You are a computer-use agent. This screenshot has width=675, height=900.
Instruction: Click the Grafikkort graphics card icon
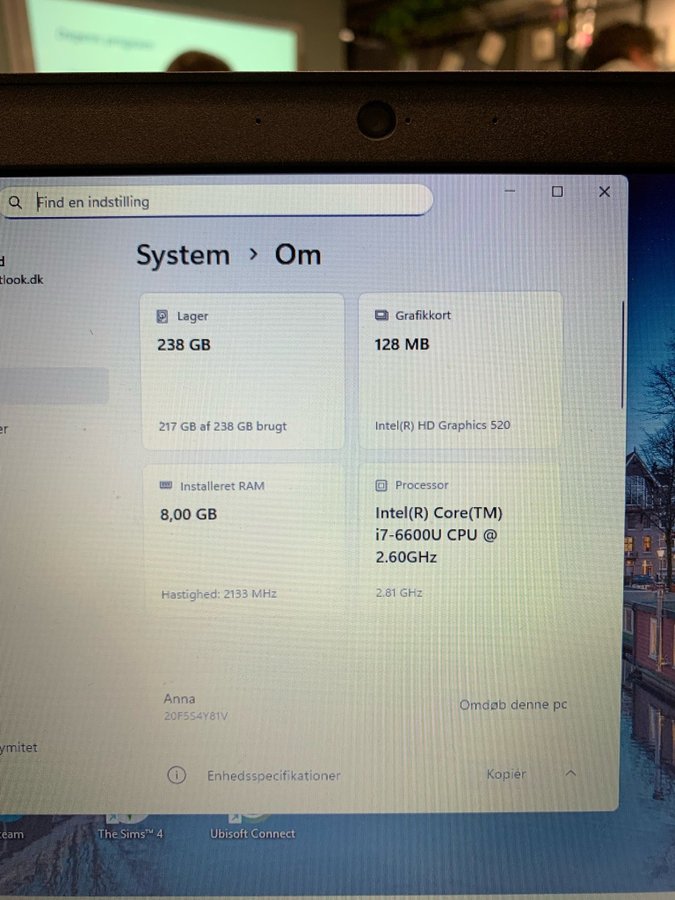pos(381,315)
